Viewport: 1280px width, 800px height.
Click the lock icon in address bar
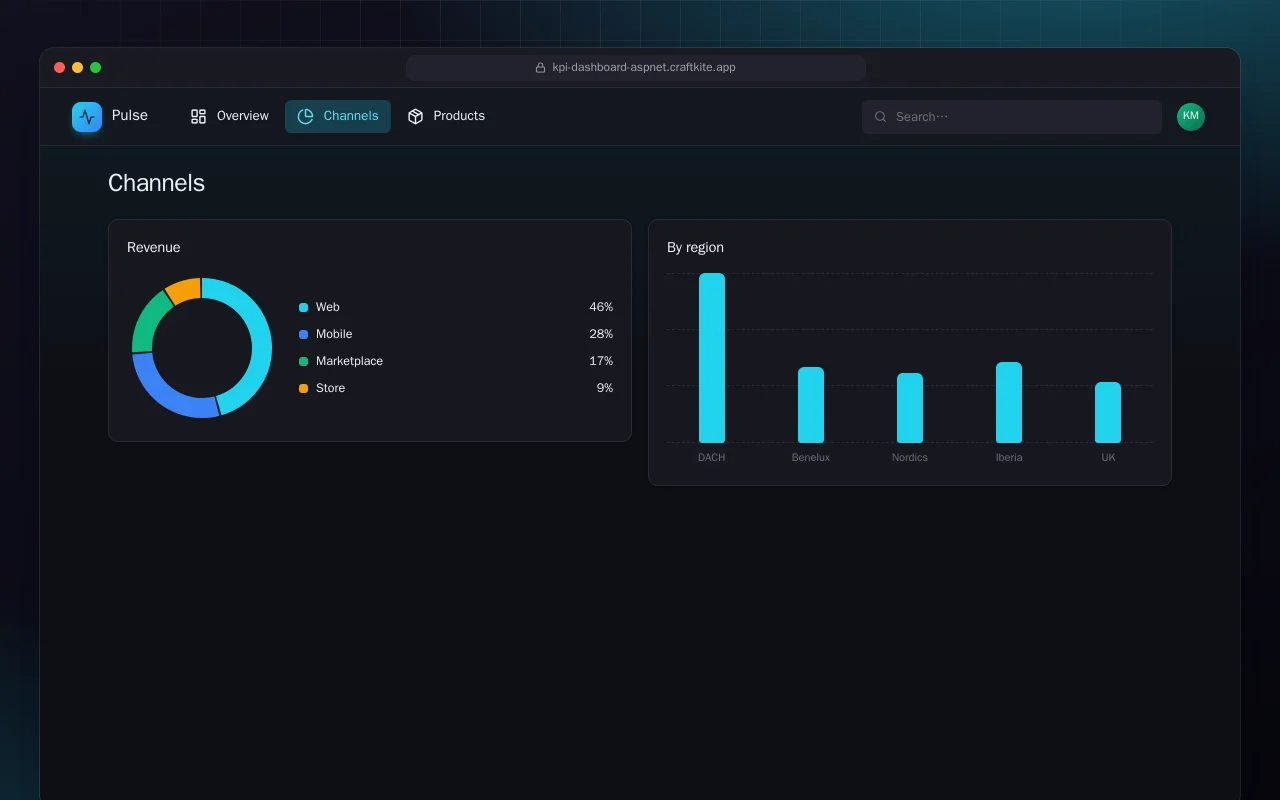[x=541, y=68]
